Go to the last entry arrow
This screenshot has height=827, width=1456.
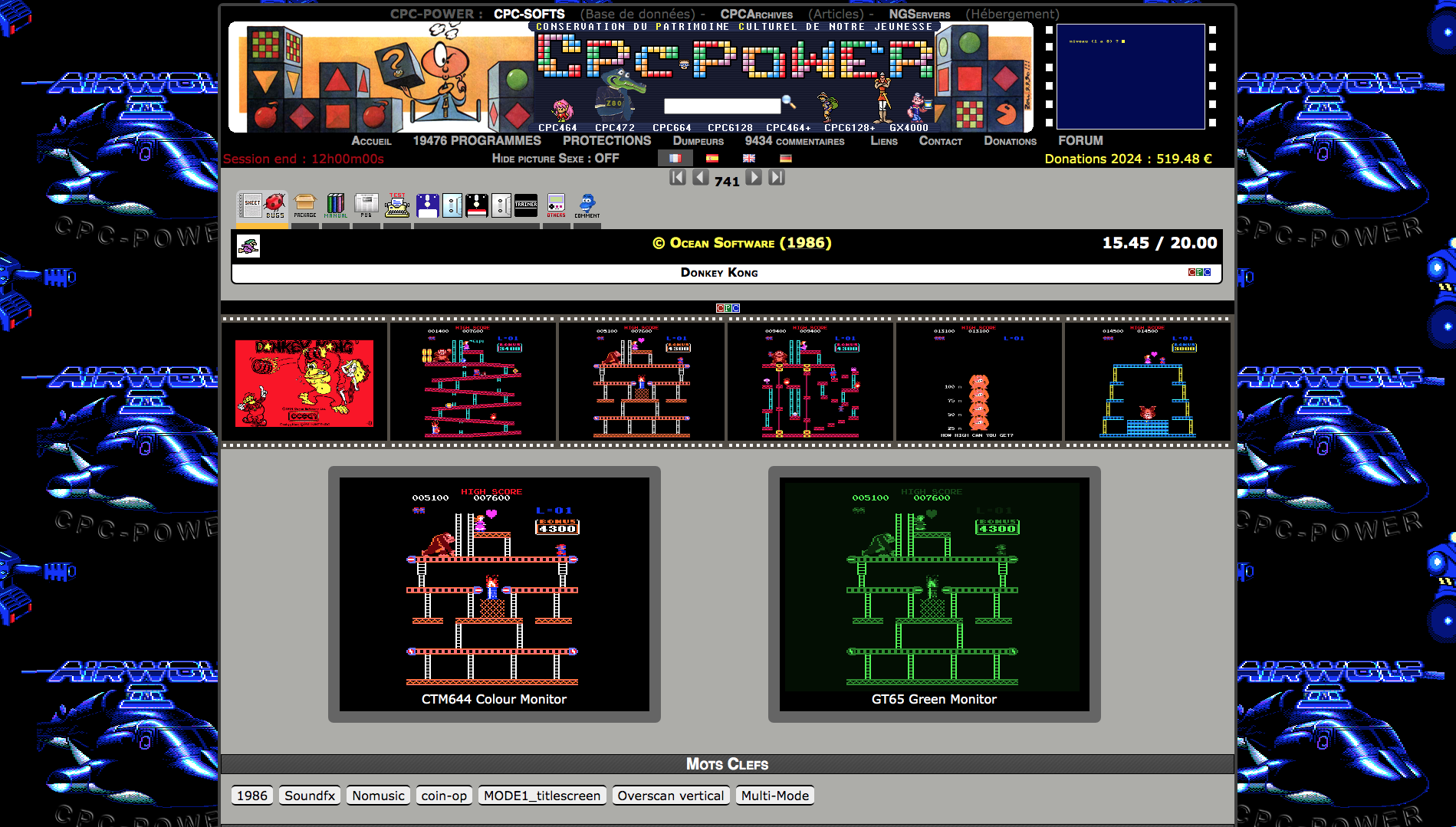[777, 178]
